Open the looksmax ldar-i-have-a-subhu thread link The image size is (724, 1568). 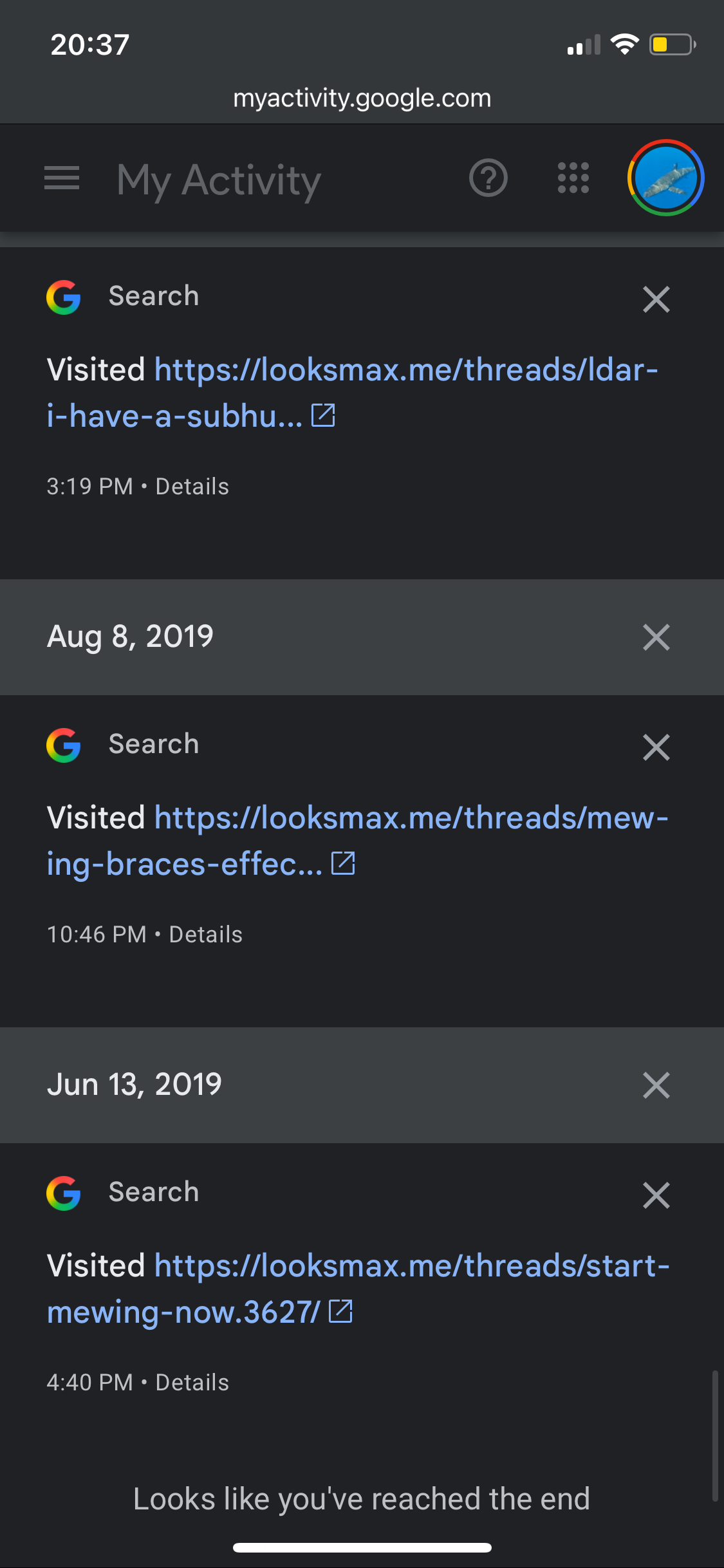click(x=405, y=371)
